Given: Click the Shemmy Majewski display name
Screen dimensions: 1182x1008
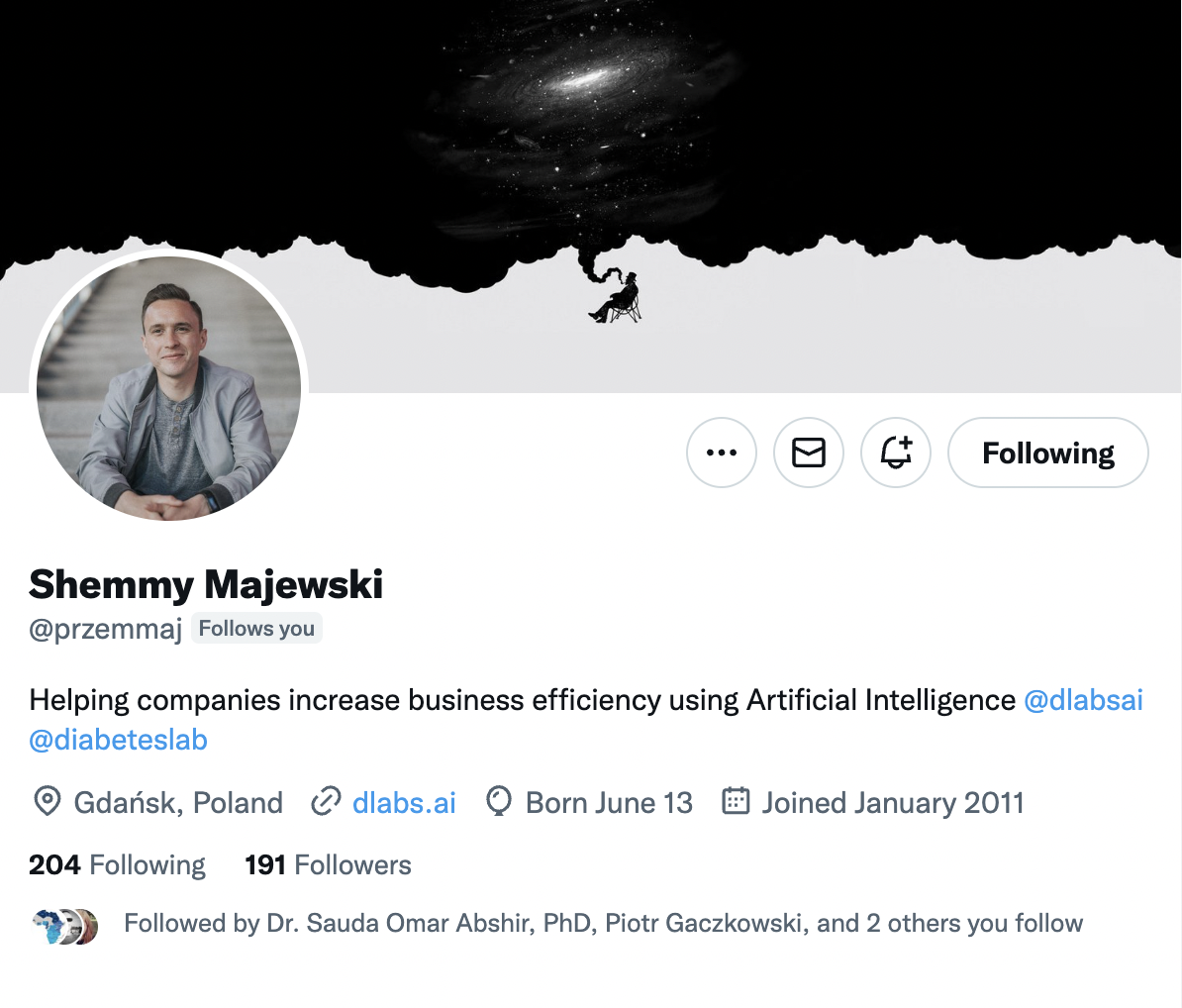Looking at the screenshot, I should (x=206, y=584).
